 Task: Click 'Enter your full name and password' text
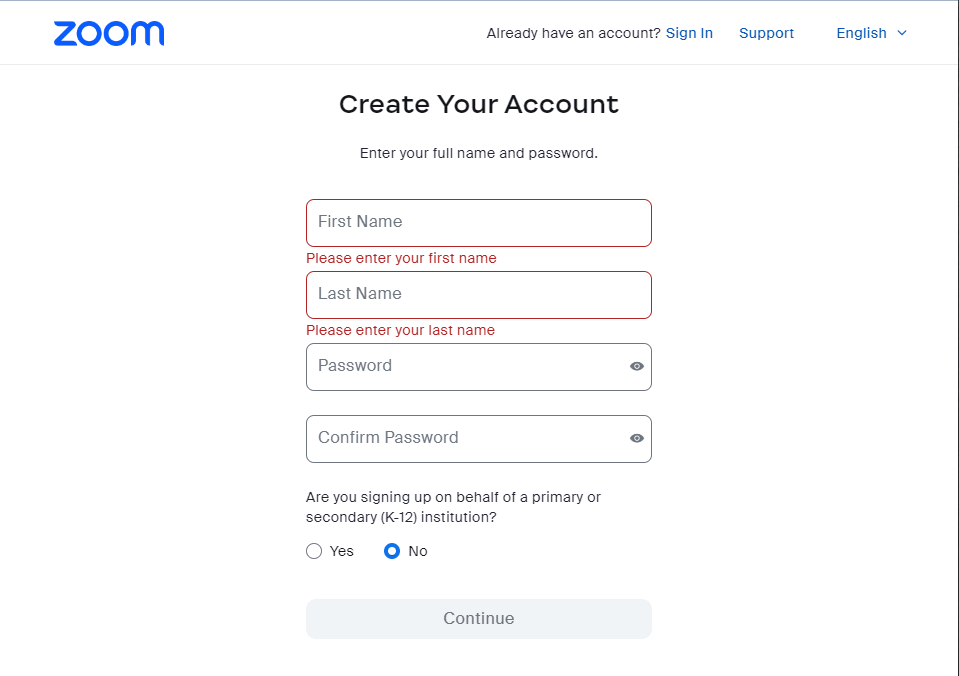pos(479,154)
